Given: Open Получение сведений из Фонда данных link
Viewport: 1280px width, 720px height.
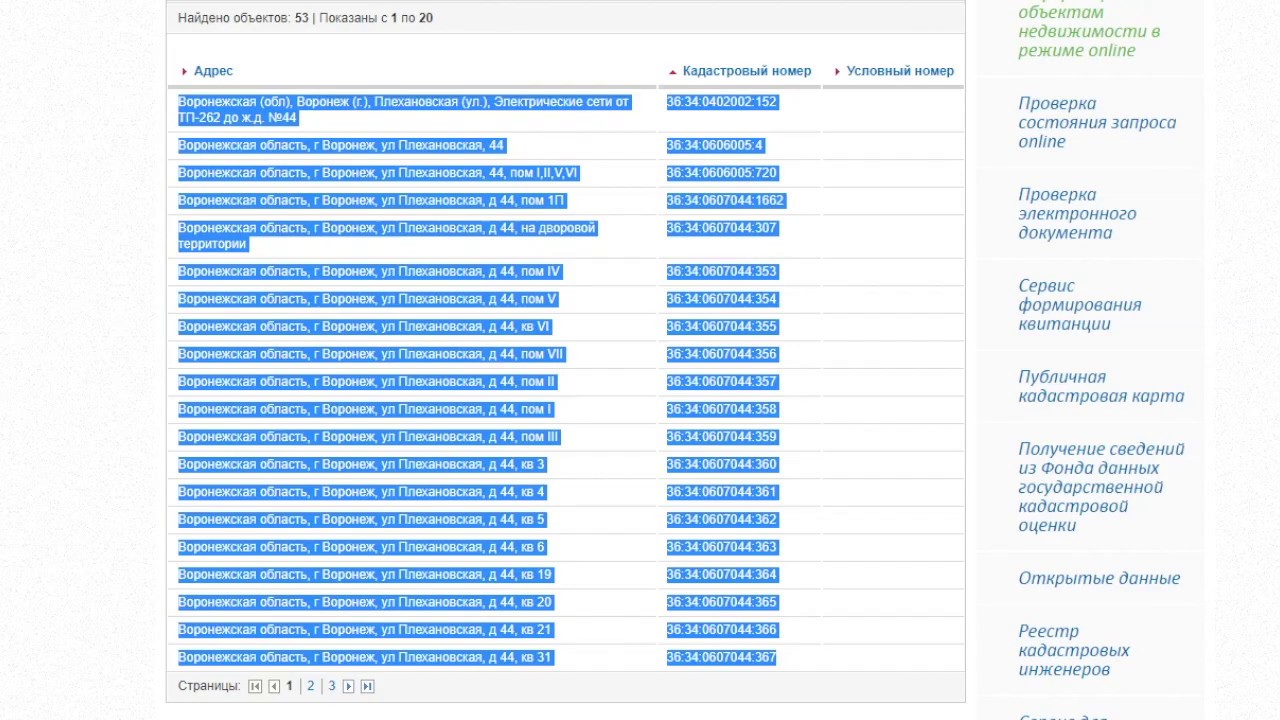Looking at the screenshot, I should point(1101,487).
